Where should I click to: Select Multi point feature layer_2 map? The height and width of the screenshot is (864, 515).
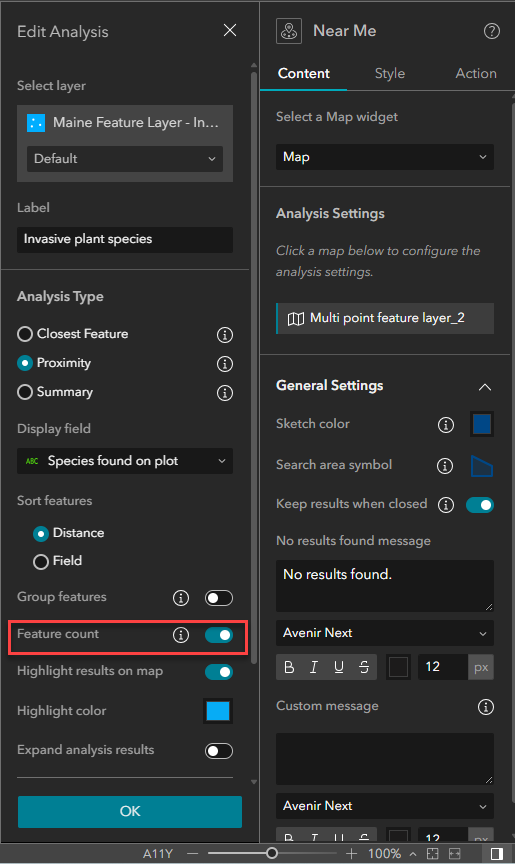point(385,318)
